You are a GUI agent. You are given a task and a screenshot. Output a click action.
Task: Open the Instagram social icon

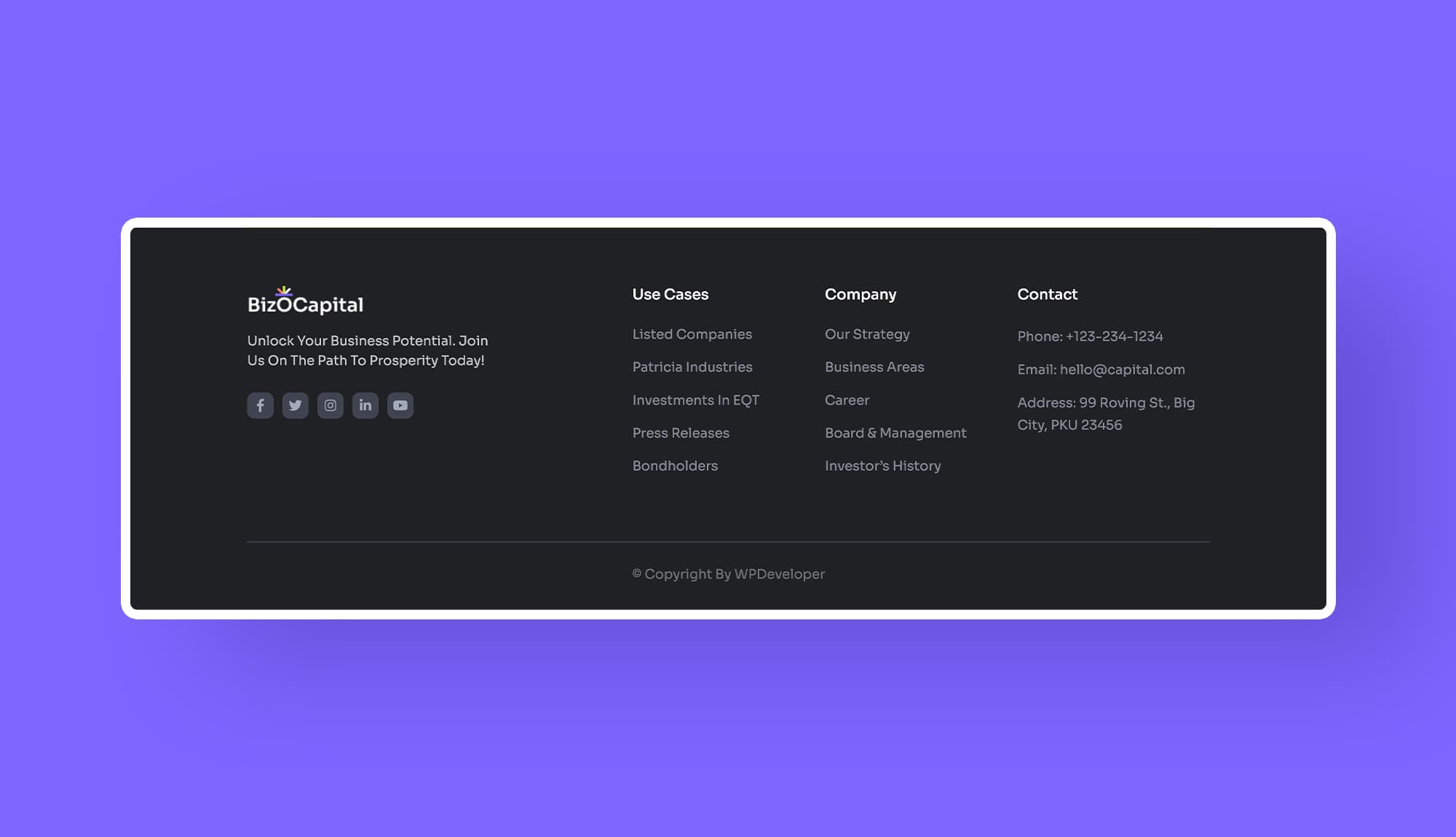click(x=330, y=405)
